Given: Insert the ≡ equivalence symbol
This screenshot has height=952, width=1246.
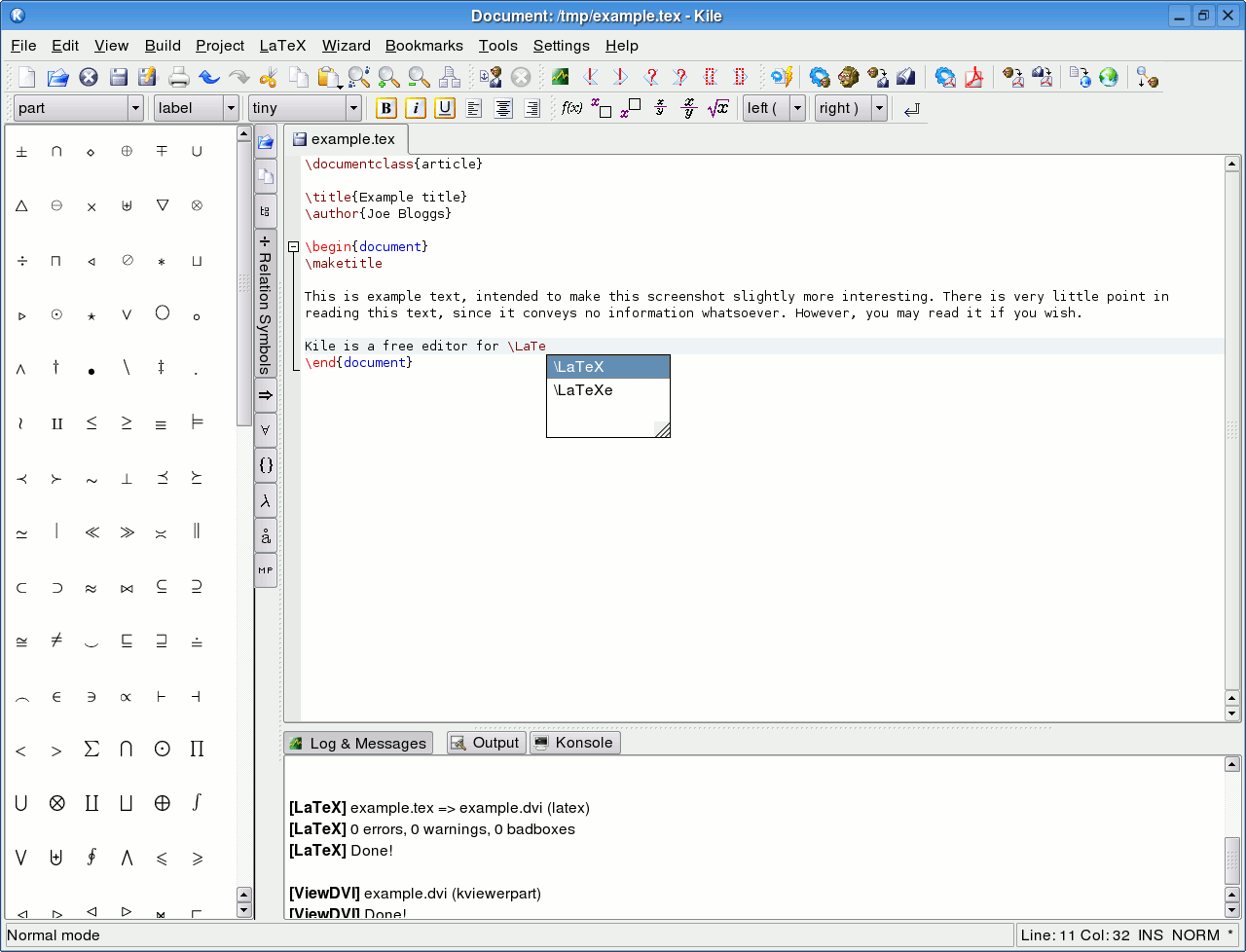Looking at the screenshot, I should tap(162, 424).
